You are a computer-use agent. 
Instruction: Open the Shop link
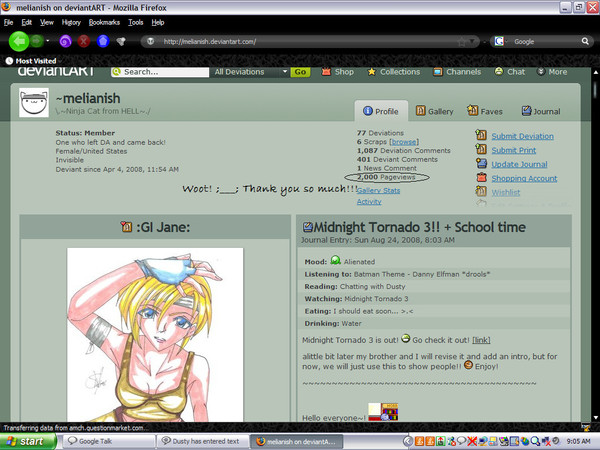point(338,72)
